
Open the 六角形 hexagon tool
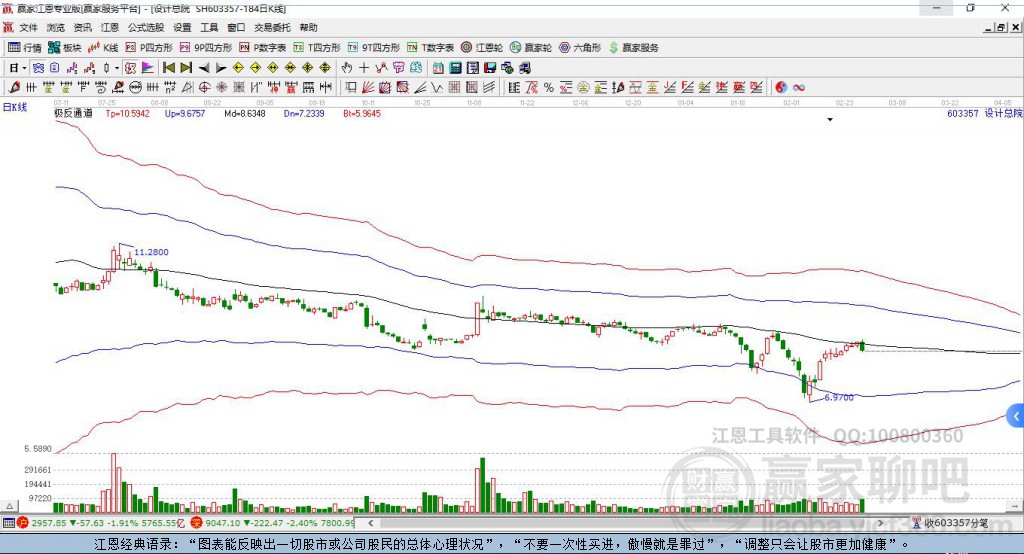580,48
